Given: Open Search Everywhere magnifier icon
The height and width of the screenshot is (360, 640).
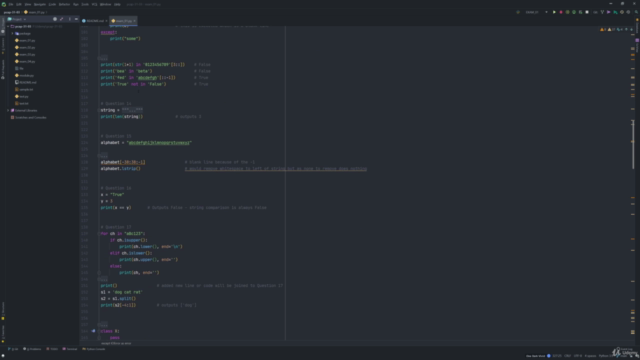Looking at the screenshot, I should pos(636,12).
